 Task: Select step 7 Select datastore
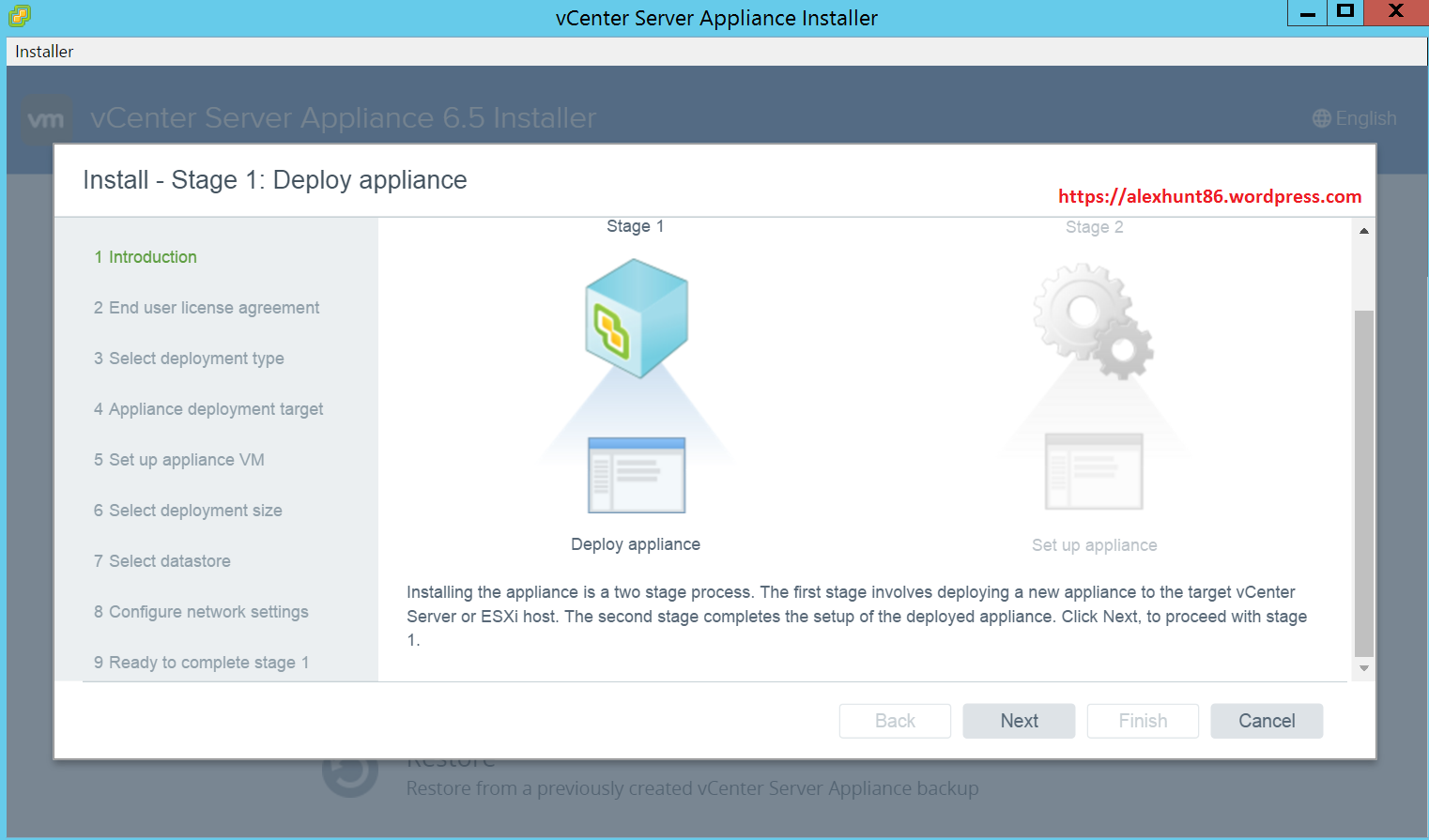pyautogui.click(x=161, y=560)
